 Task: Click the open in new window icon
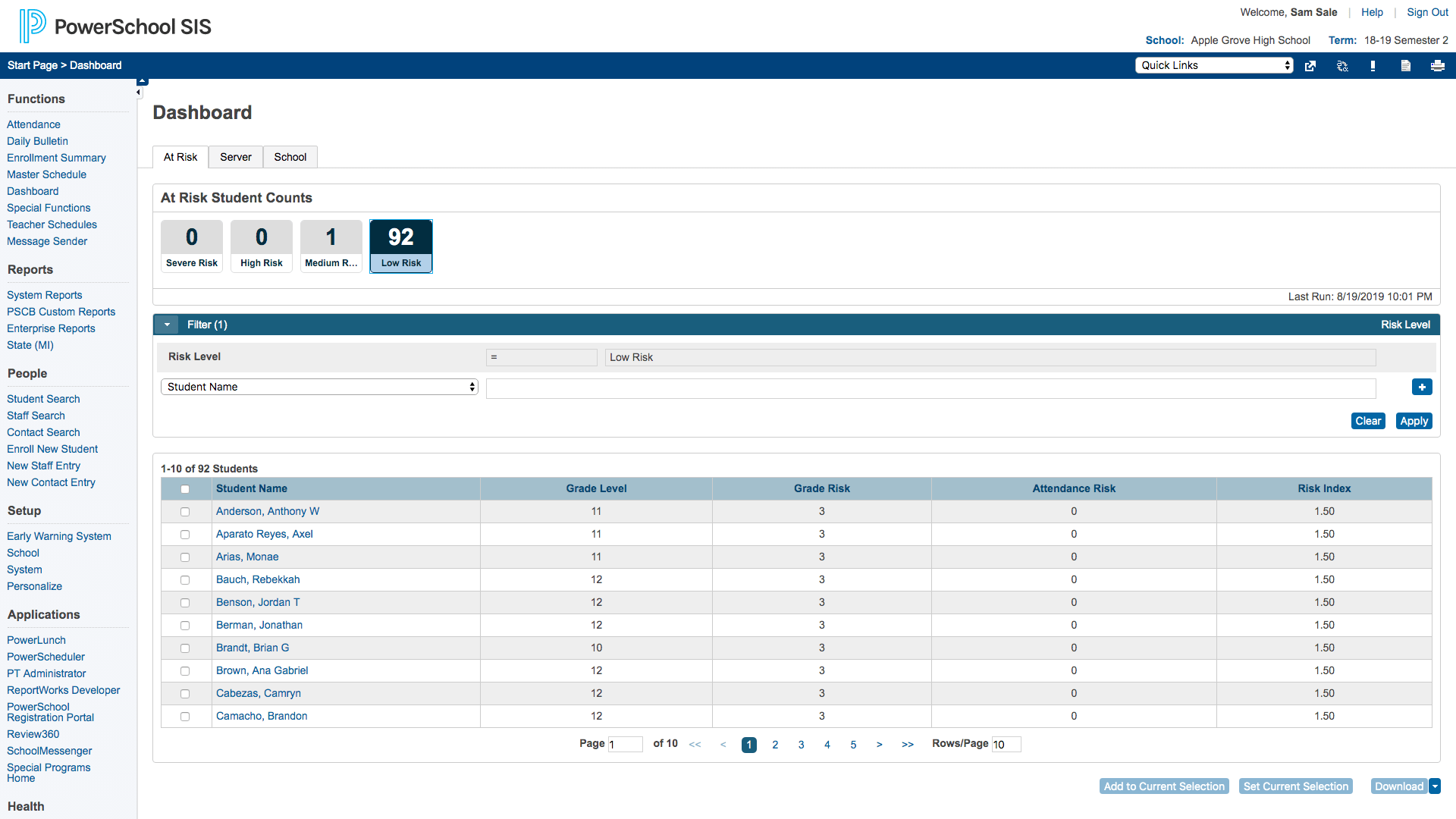pos(1310,66)
